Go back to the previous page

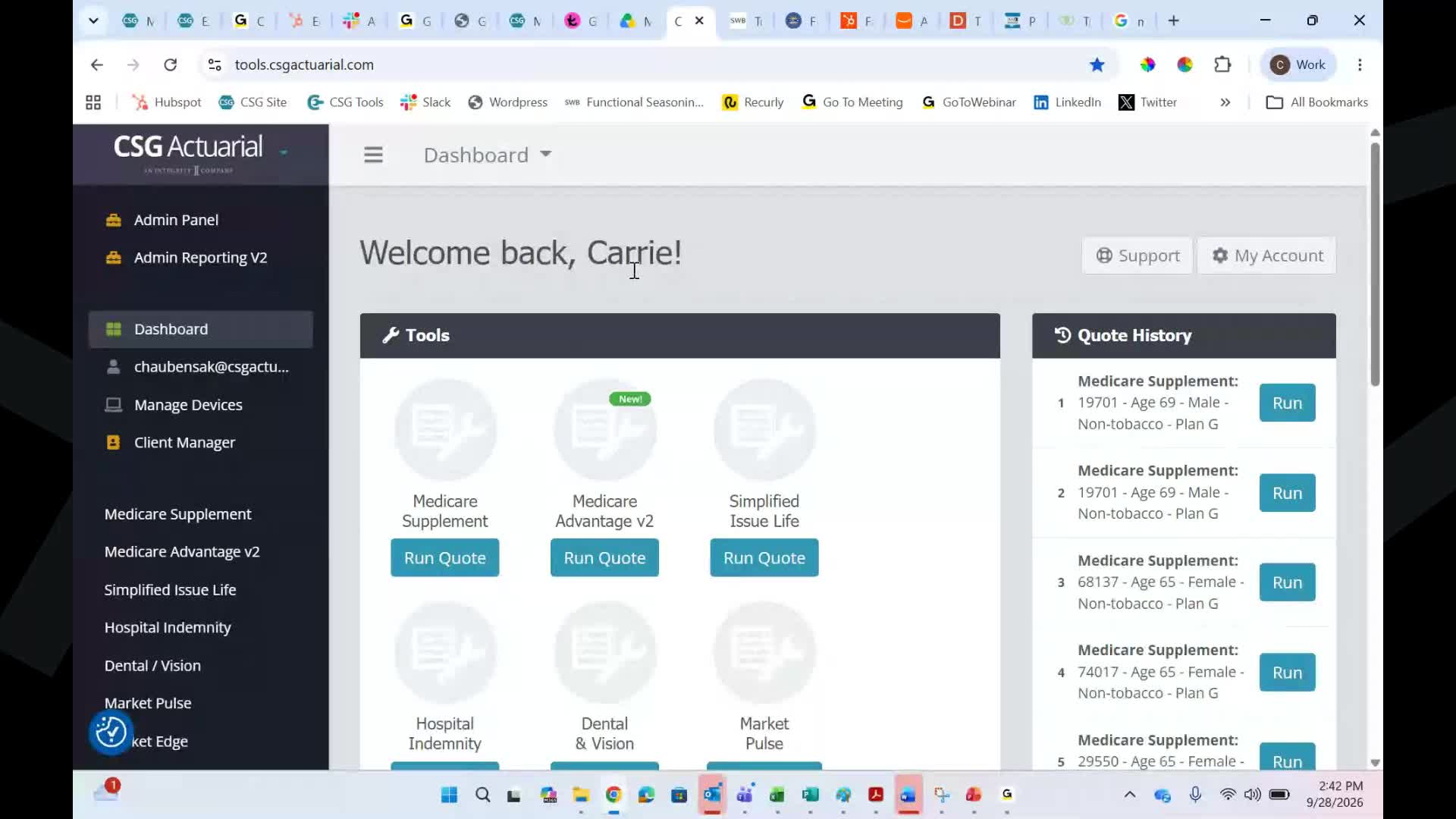click(x=96, y=64)
